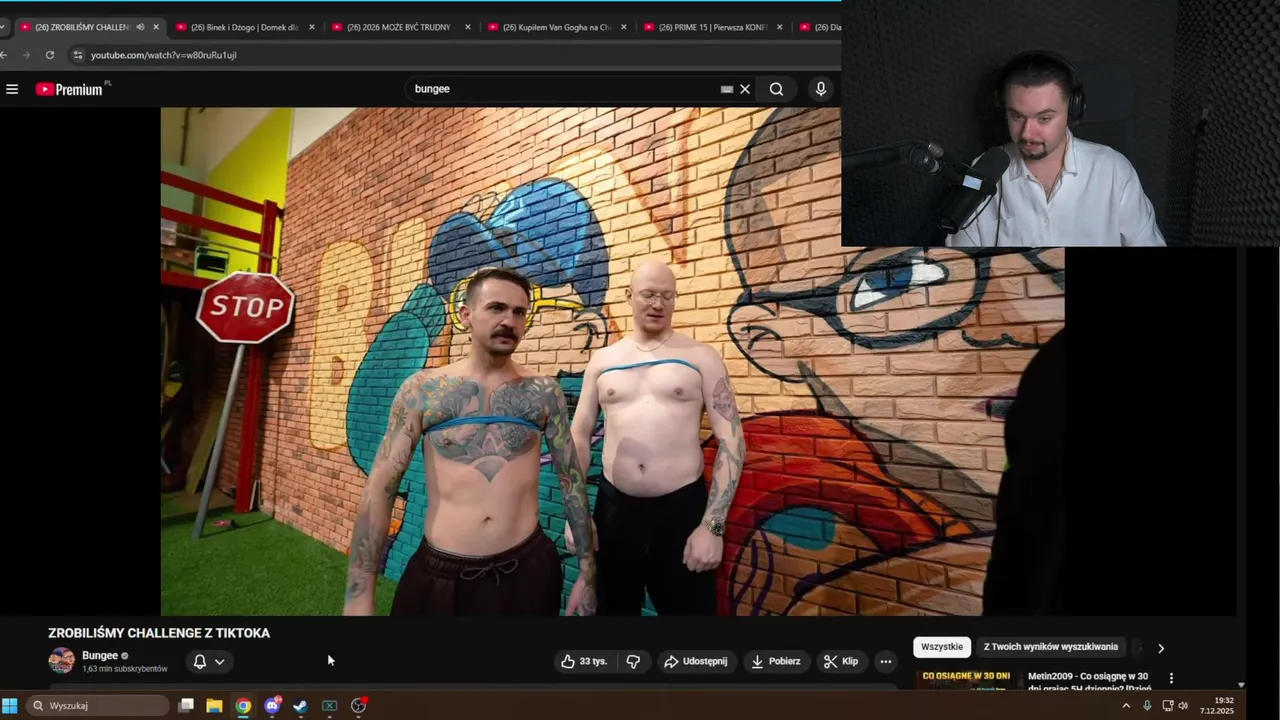Open the Xbox app taskbar icon
Screen dimensions: 1280x720
329,706
